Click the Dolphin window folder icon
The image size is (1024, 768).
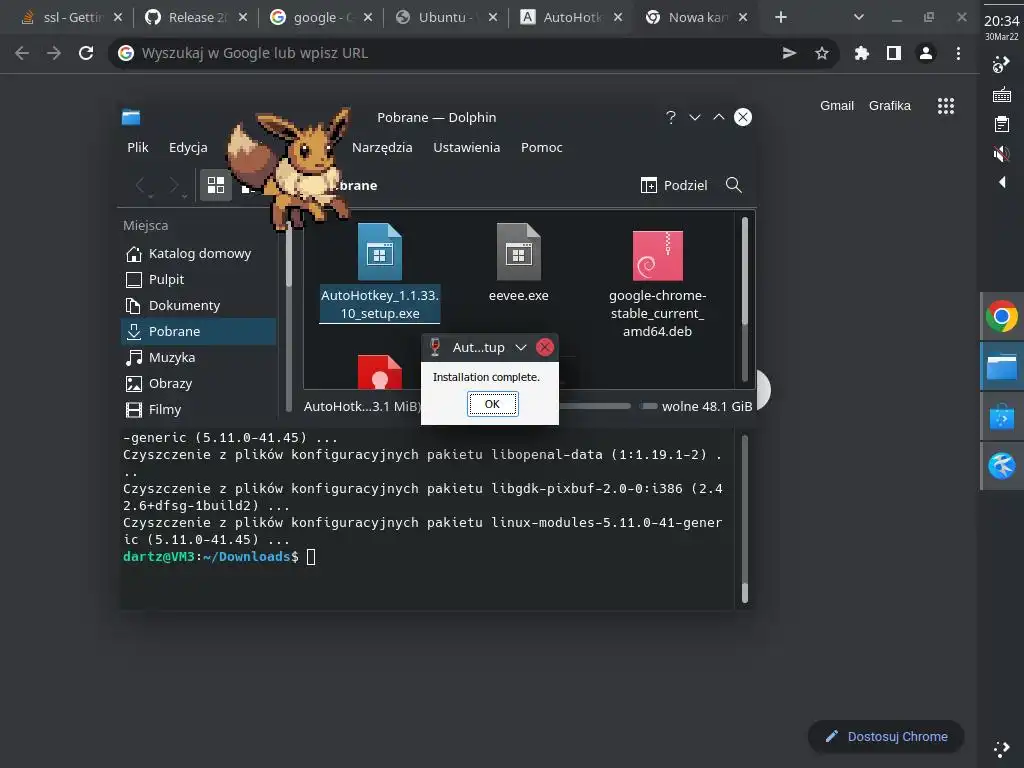point(131,118)
